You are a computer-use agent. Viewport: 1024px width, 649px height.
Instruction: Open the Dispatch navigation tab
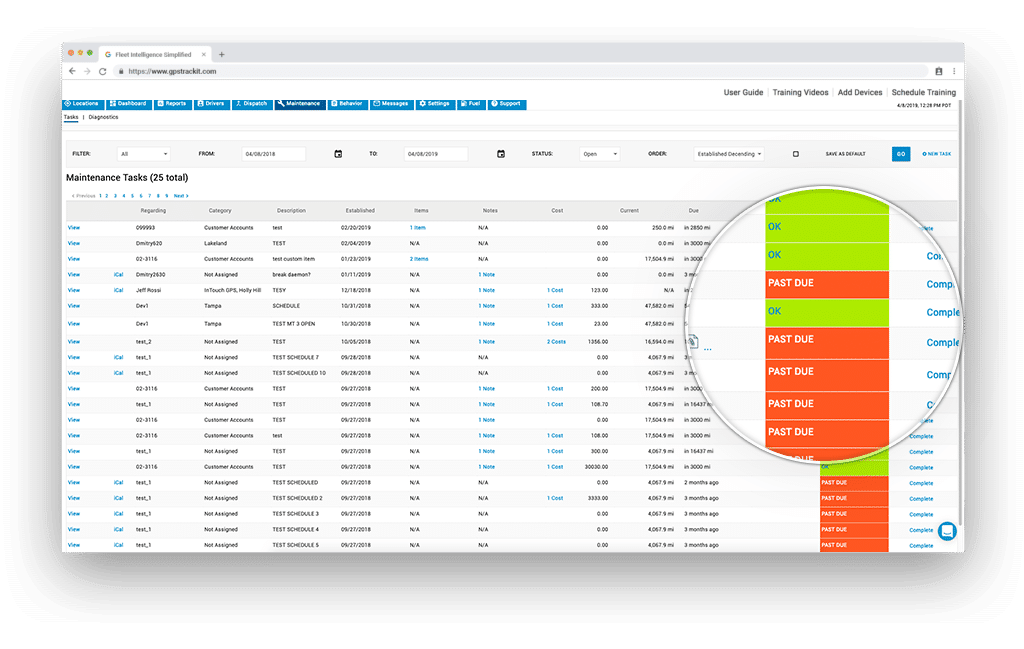[x=251, y=104]
